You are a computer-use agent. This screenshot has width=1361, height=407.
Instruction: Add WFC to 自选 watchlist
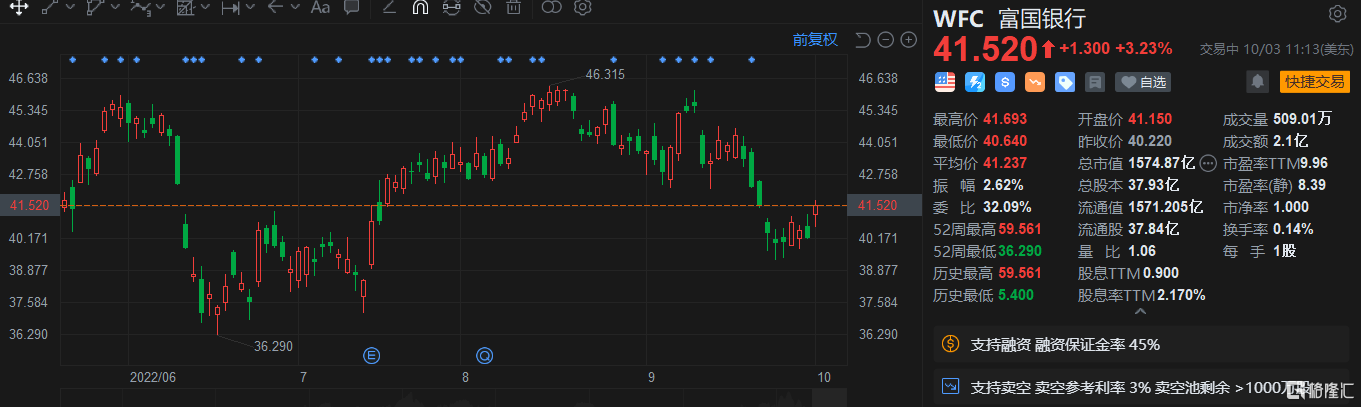pyautogui.click(x=1142, y=82)
